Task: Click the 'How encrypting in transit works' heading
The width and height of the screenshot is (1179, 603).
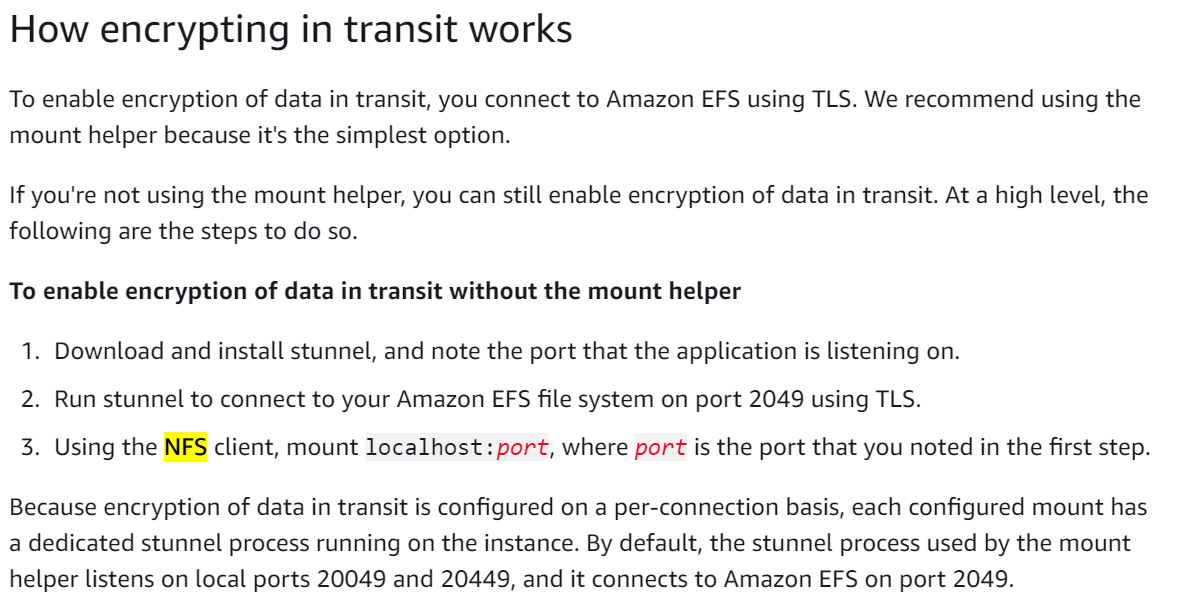Action: 291,31
